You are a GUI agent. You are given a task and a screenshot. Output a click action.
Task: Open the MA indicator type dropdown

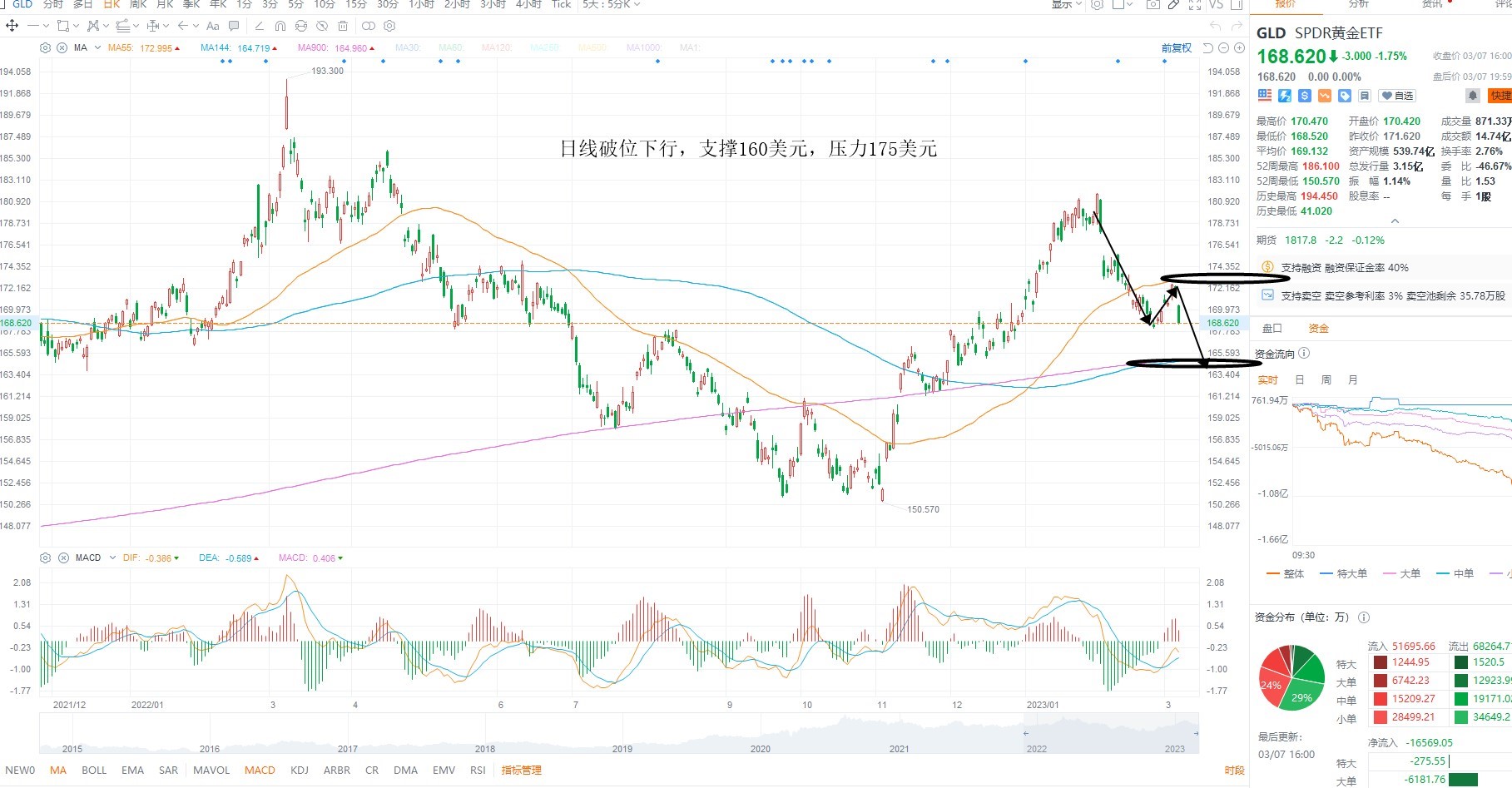(x=97, y=47)
